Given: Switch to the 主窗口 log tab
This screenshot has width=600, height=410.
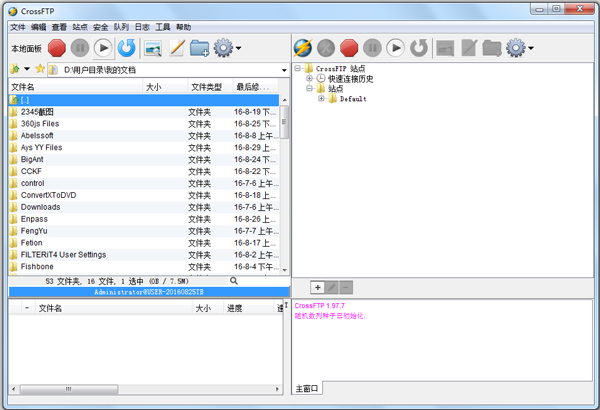Looking at the screenshot, I should tap(307, 389).
